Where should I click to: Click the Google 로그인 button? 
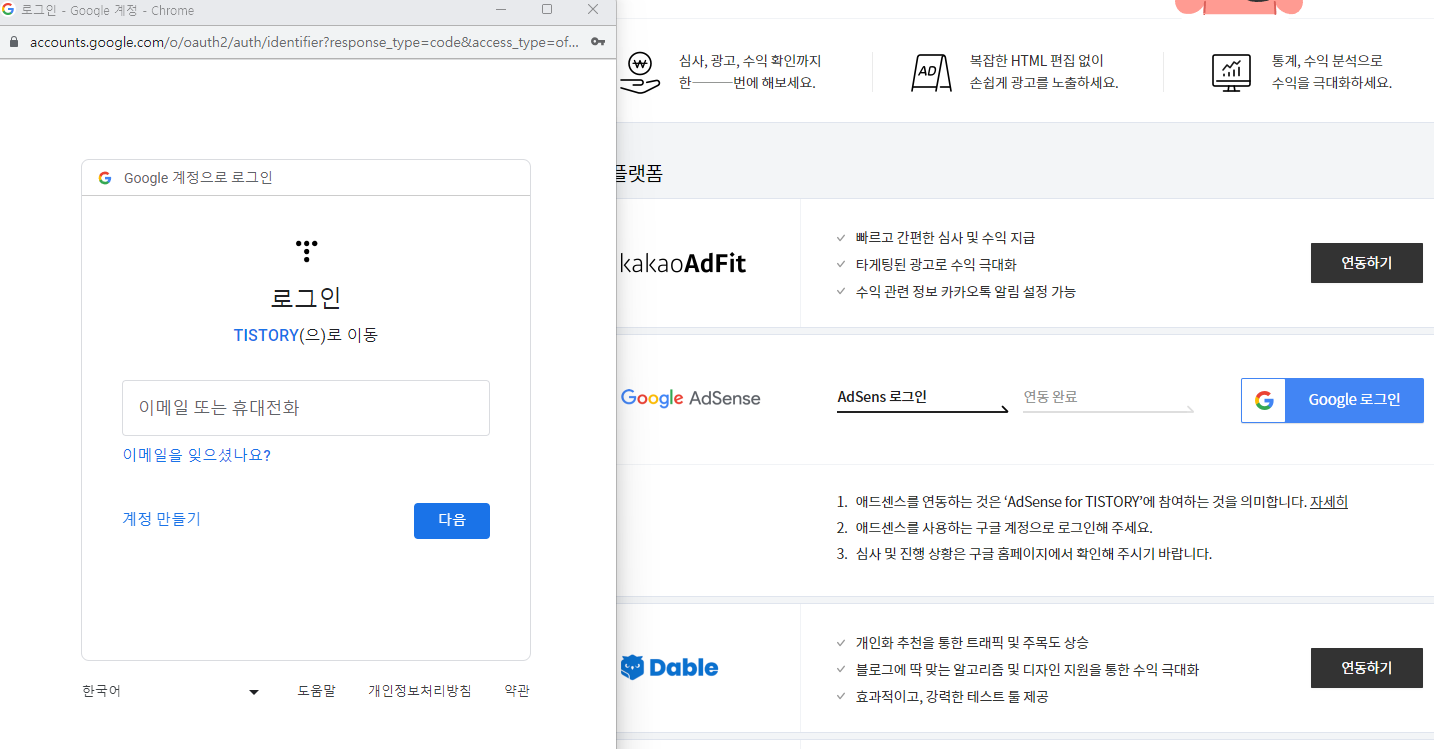click(x=1332, y=400)
